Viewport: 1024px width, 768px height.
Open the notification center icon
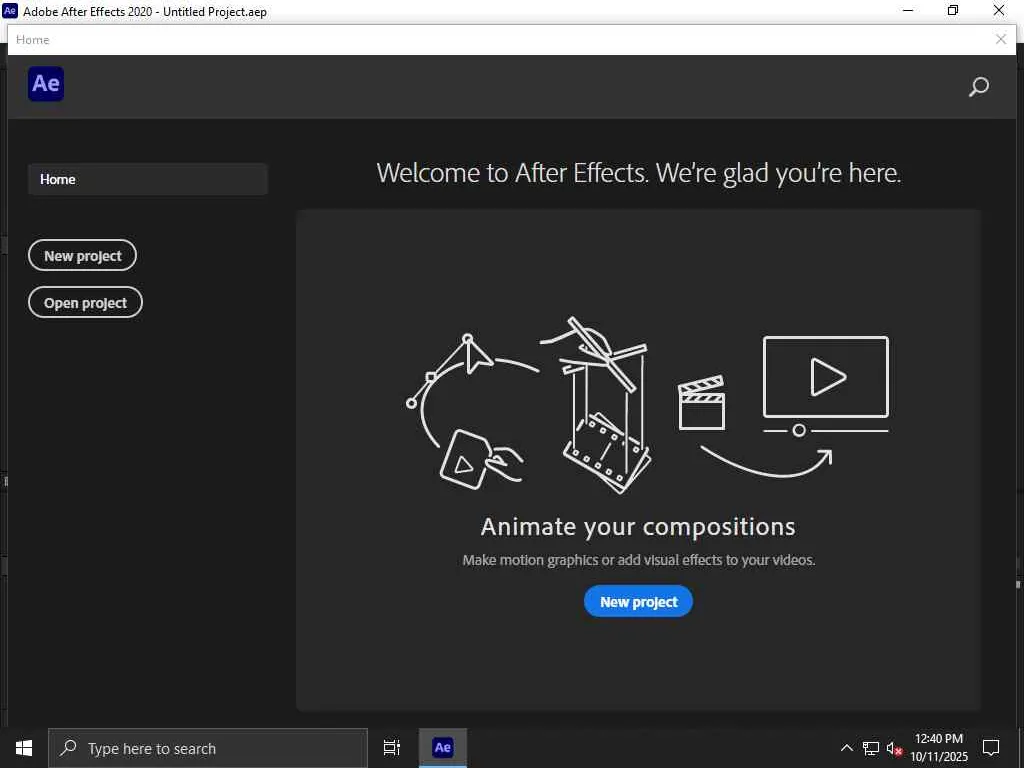pyautogui.click(x=991, y=748)
